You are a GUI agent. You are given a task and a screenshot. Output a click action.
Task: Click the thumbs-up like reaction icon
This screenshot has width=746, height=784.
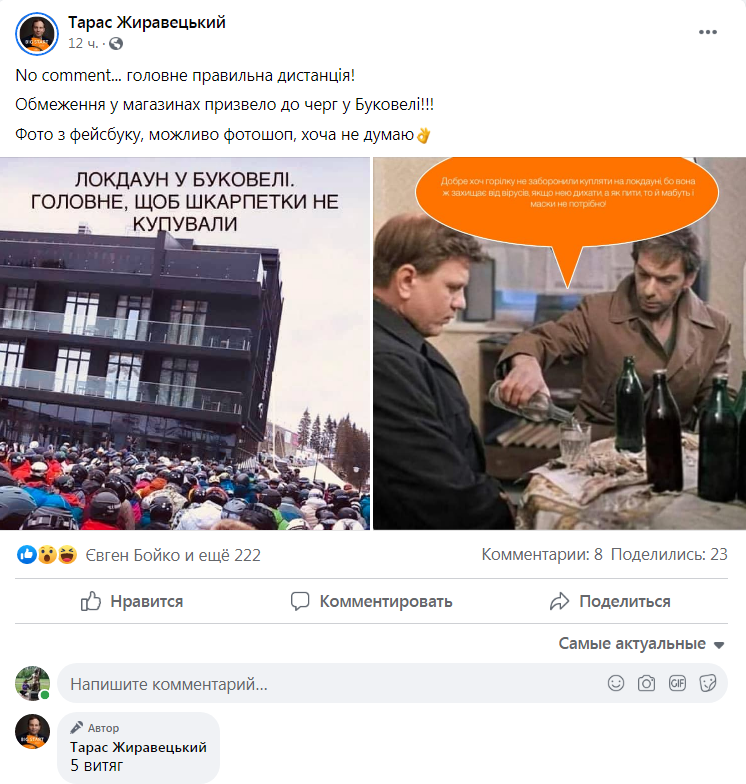point(26,554)
